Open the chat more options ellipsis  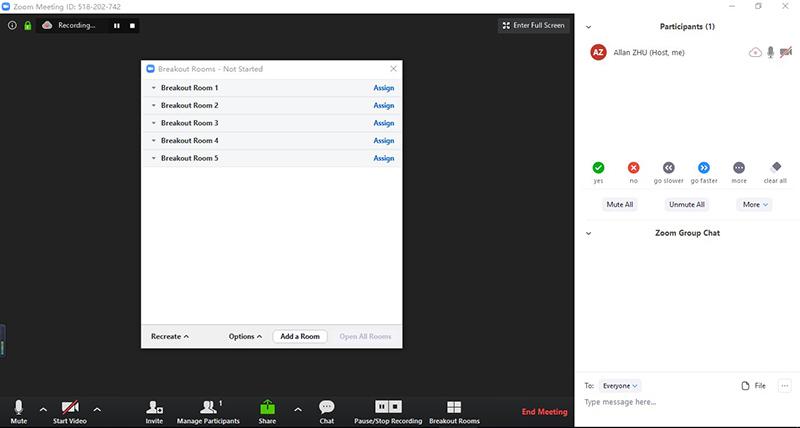[785, 386]
